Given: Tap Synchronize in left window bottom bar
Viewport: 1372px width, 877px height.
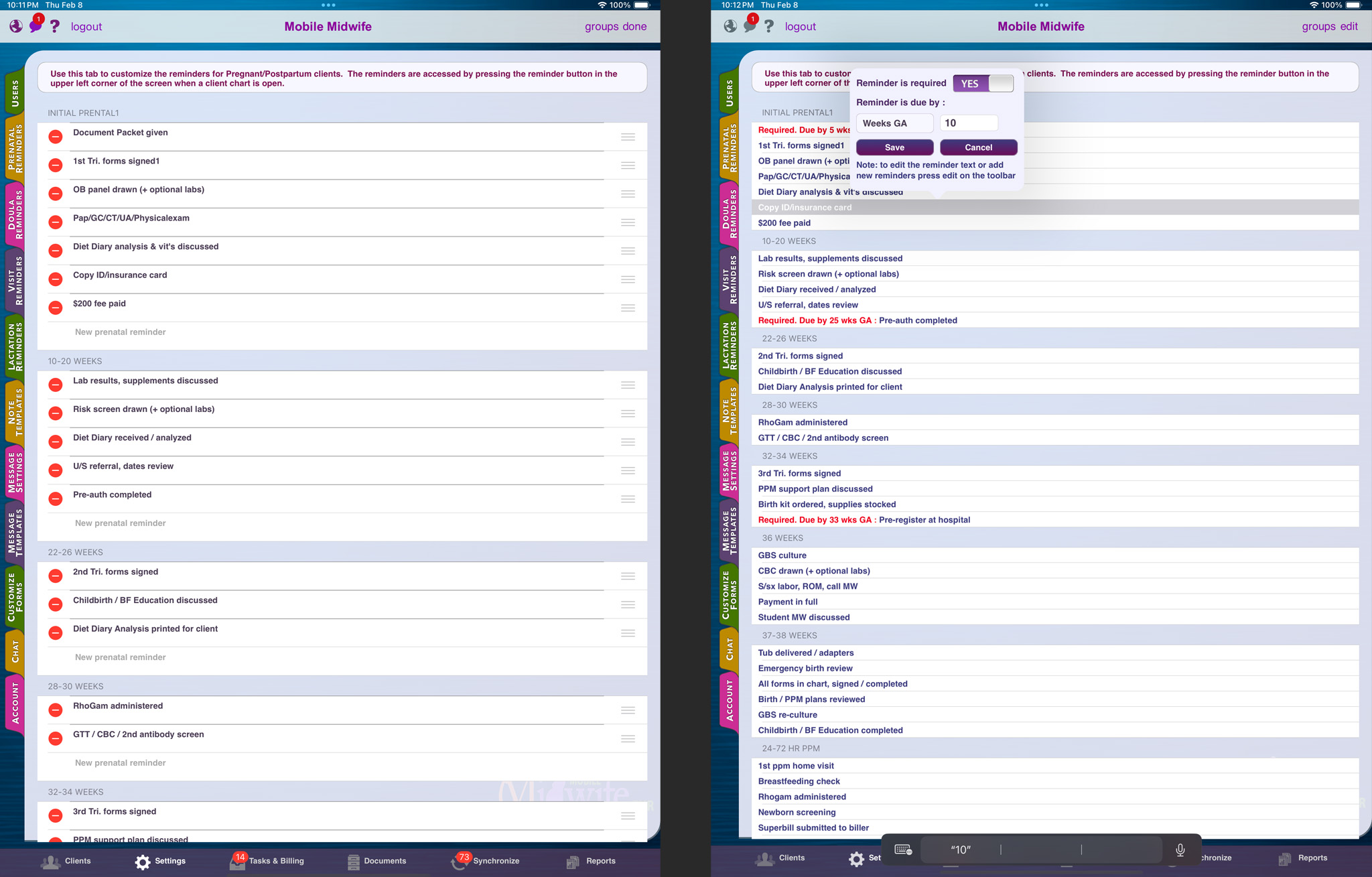Looking at the screenshot, I should coord(486,862).
